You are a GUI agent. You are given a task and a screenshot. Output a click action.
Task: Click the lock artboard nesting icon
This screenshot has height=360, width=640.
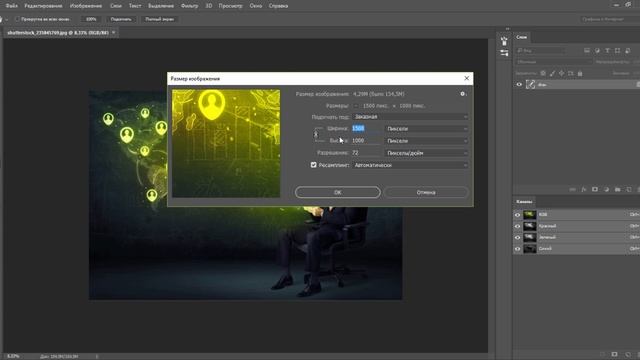571,73
